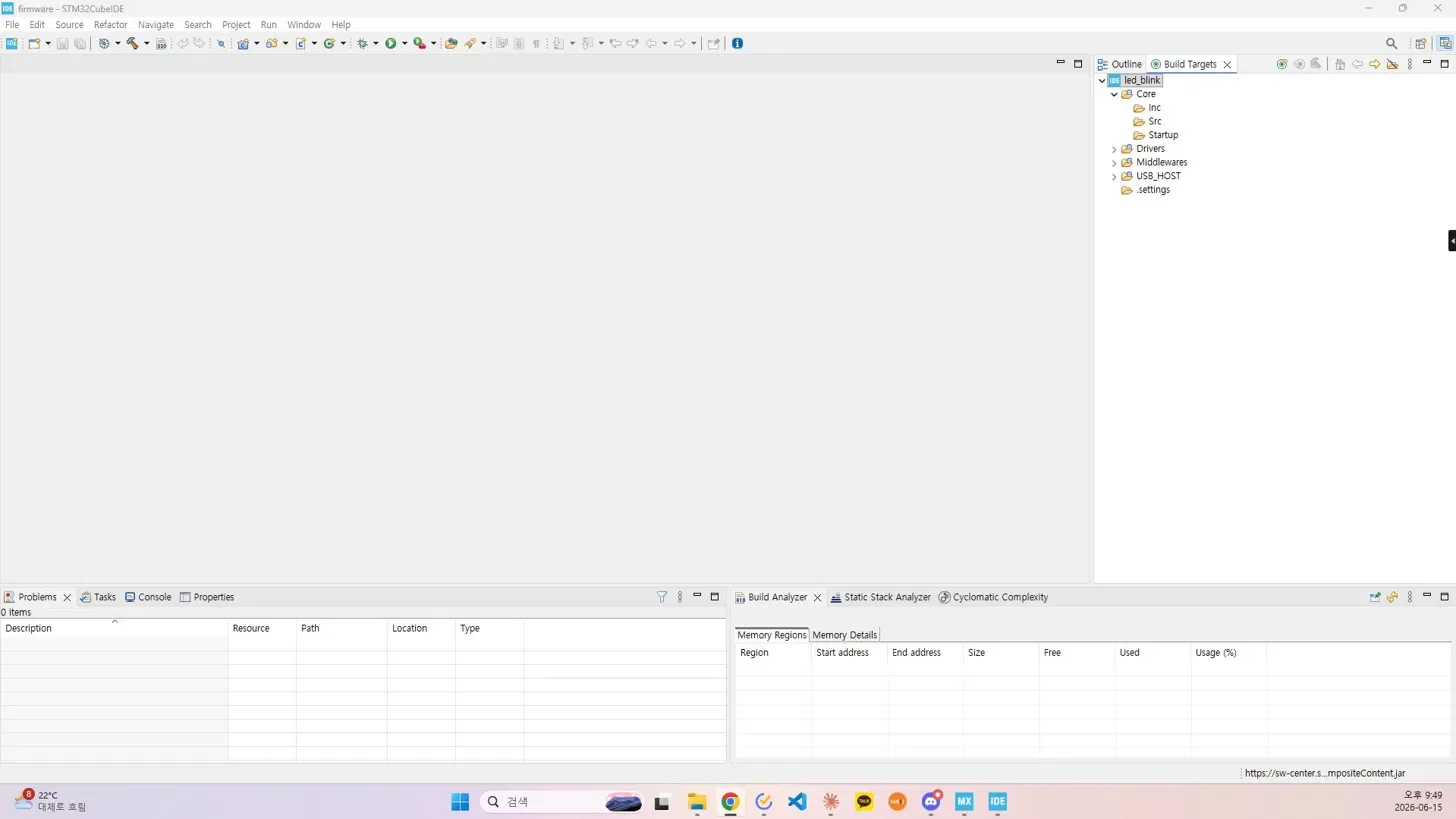
Task: Switch to the Tasks tab
Action: pyautogui.click(x=98, y=597)
